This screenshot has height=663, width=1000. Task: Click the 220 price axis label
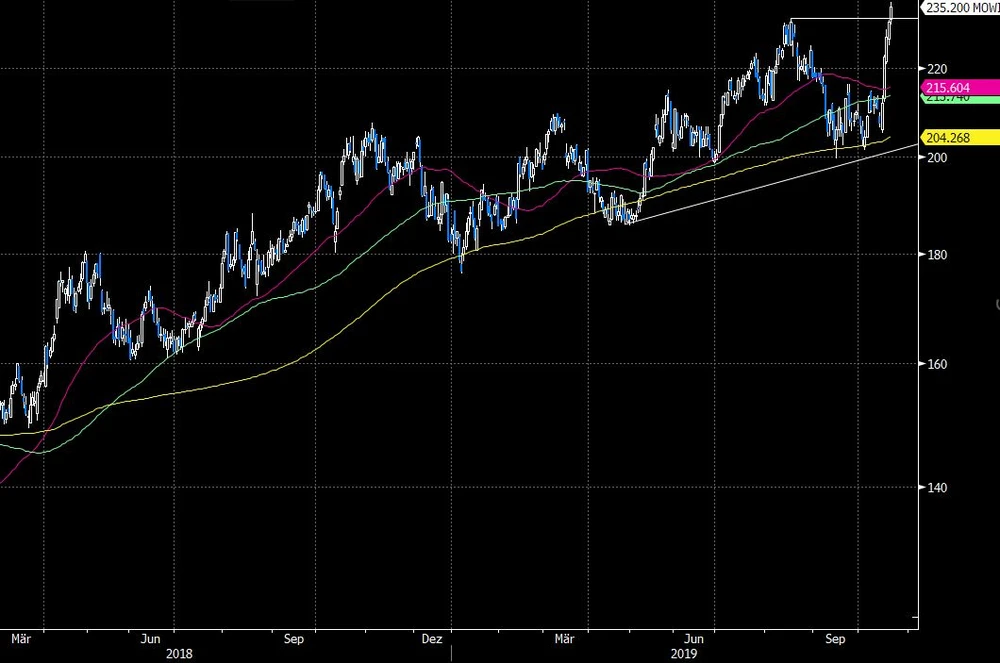[x=936, y=69]
